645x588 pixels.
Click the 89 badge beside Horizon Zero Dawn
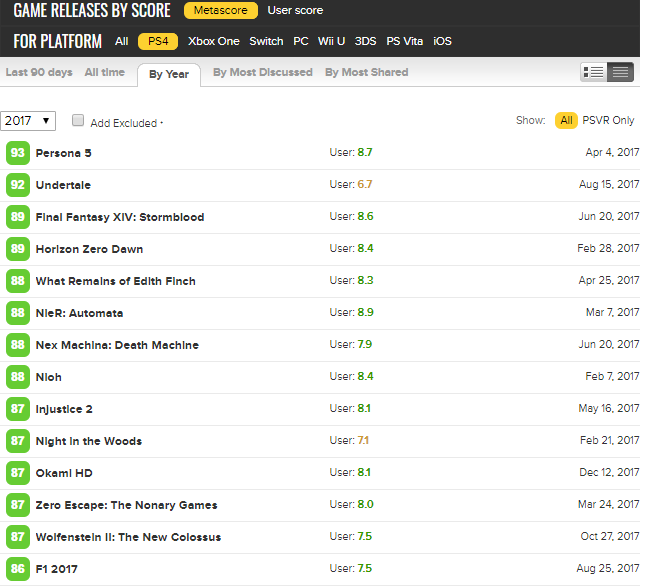click(x=18, y=249)
